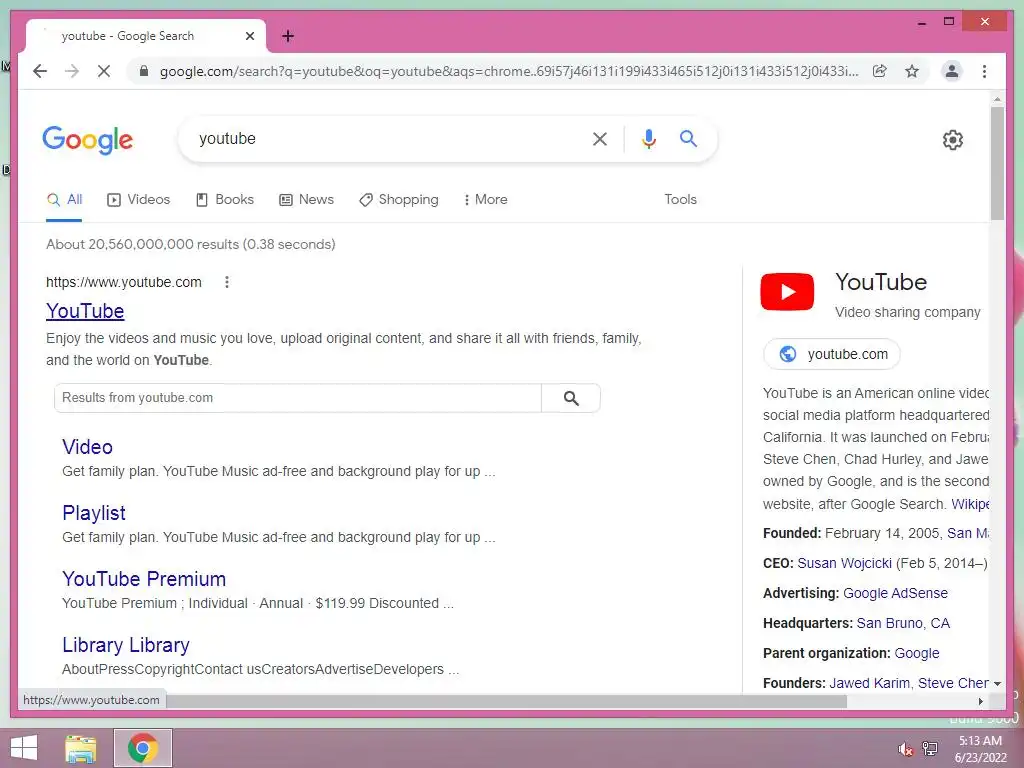Open a new tab
This screenshot has height=768, width=1024.
click(x=288, y=36)
